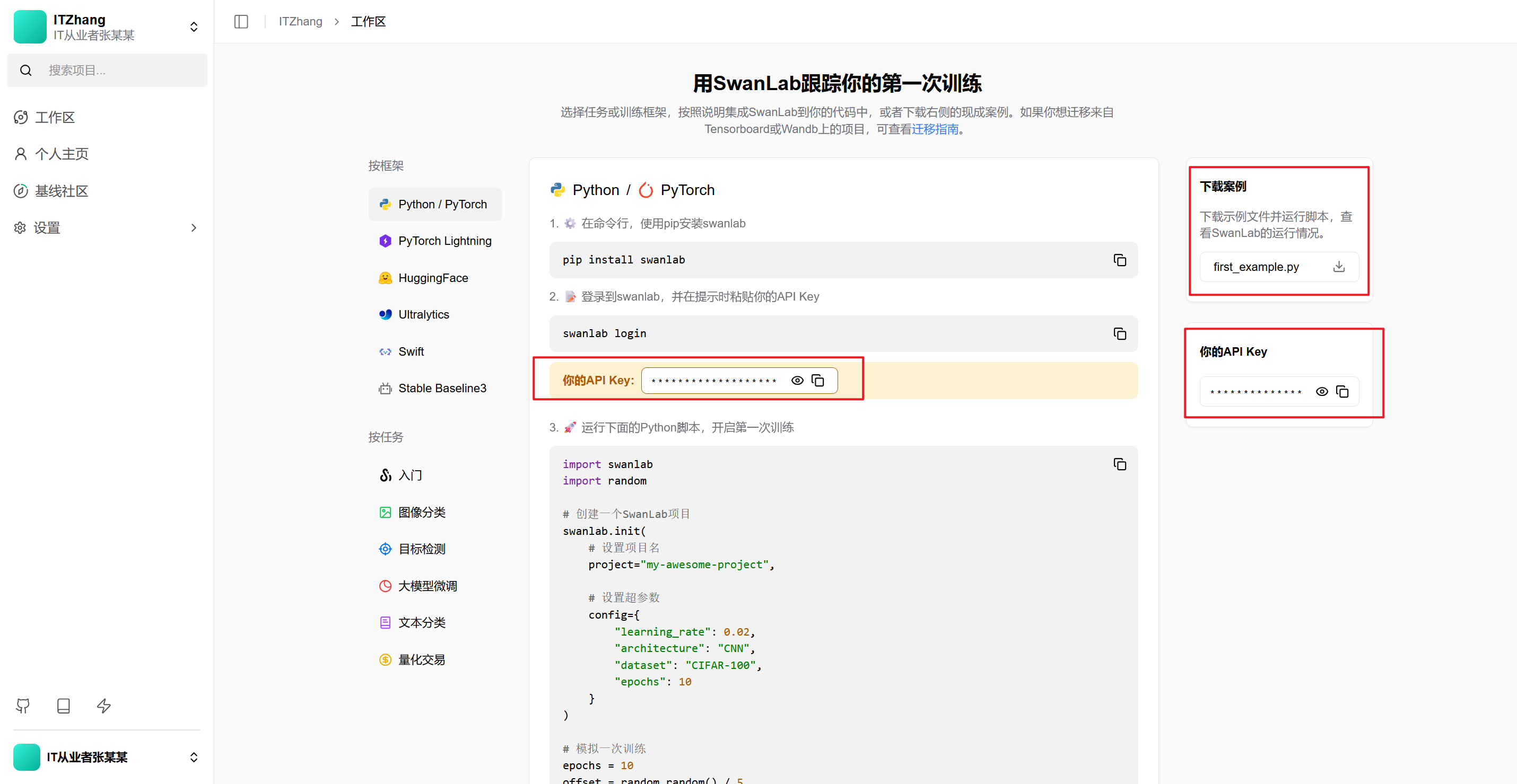Click the Python / PyTorch section heading
The height and width of the screenshot is (784, 1517).
click(632, 190)
